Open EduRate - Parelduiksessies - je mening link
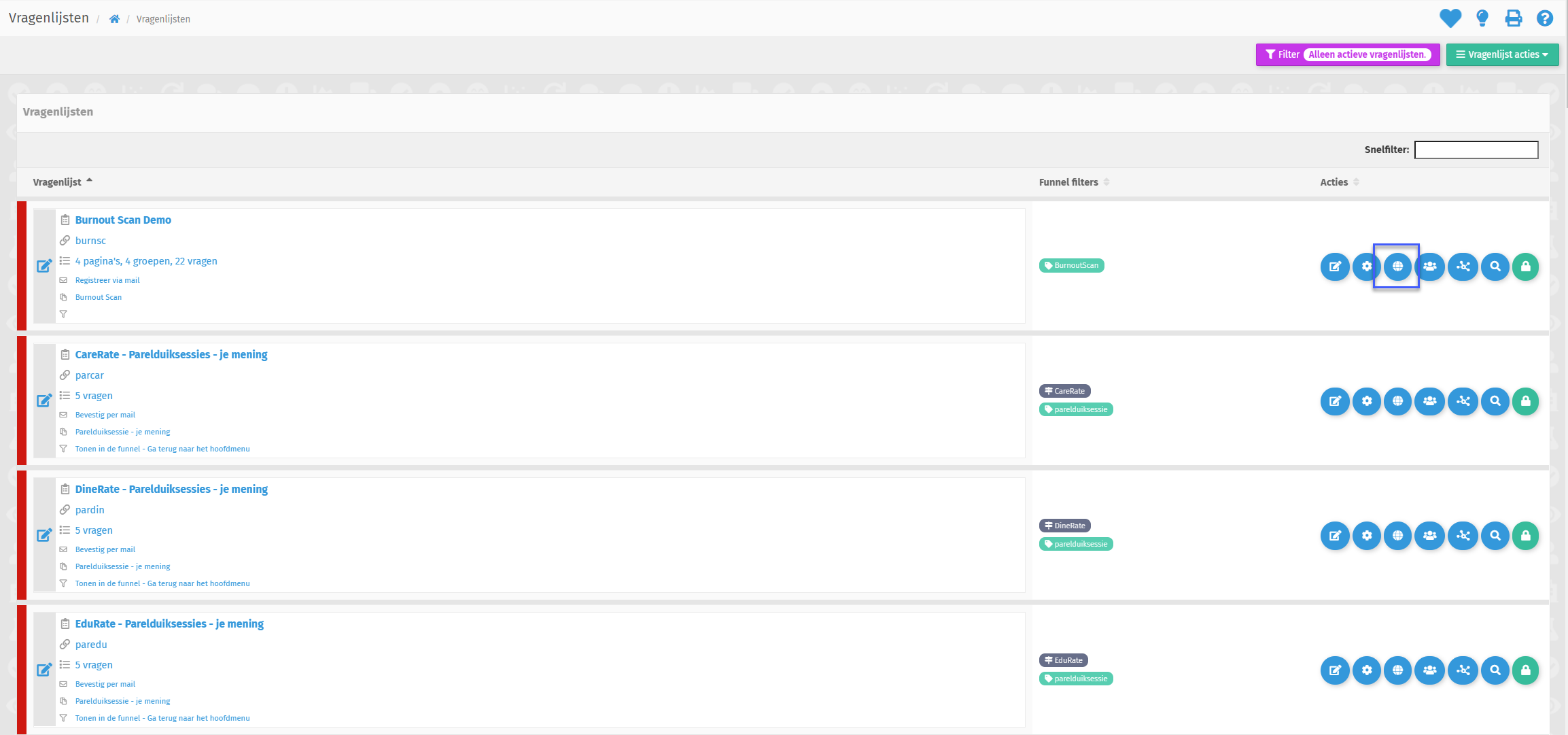The image size is (1568, 735). [x=169, y=623]
